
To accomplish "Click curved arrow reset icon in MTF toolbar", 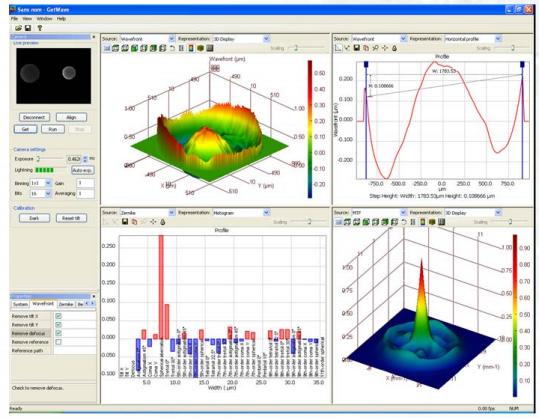I will (x=404, y=222).
